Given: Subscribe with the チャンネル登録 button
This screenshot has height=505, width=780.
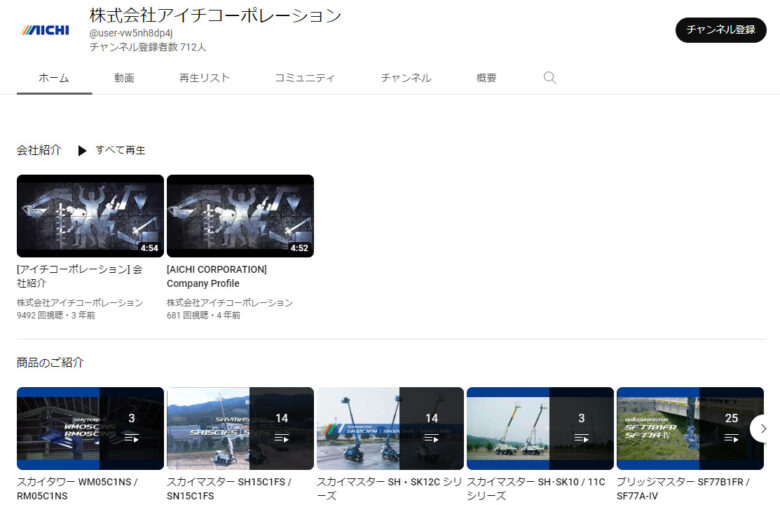Looking at the screenshot, I should [x=721, y=30].
